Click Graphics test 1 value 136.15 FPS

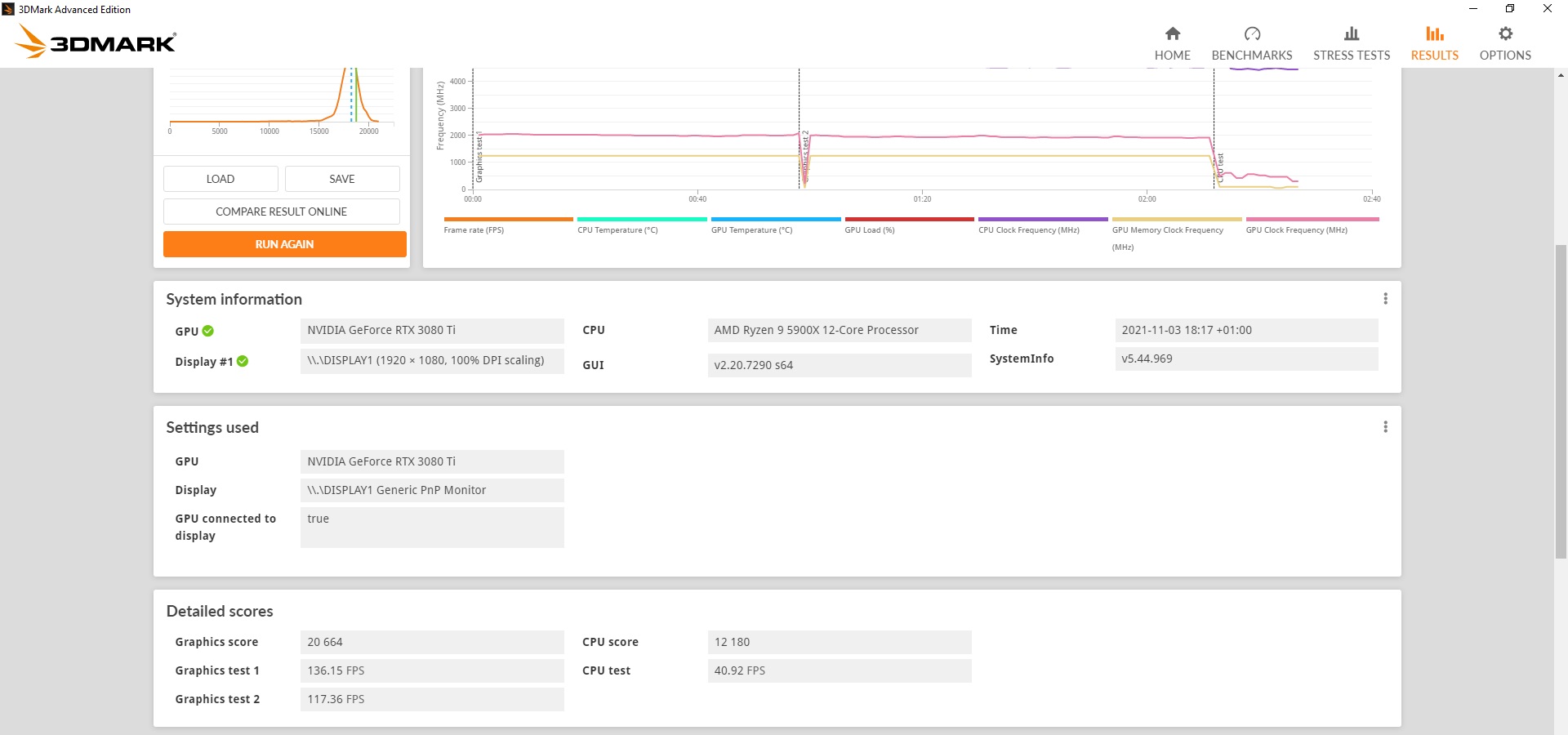coord(432,670)
